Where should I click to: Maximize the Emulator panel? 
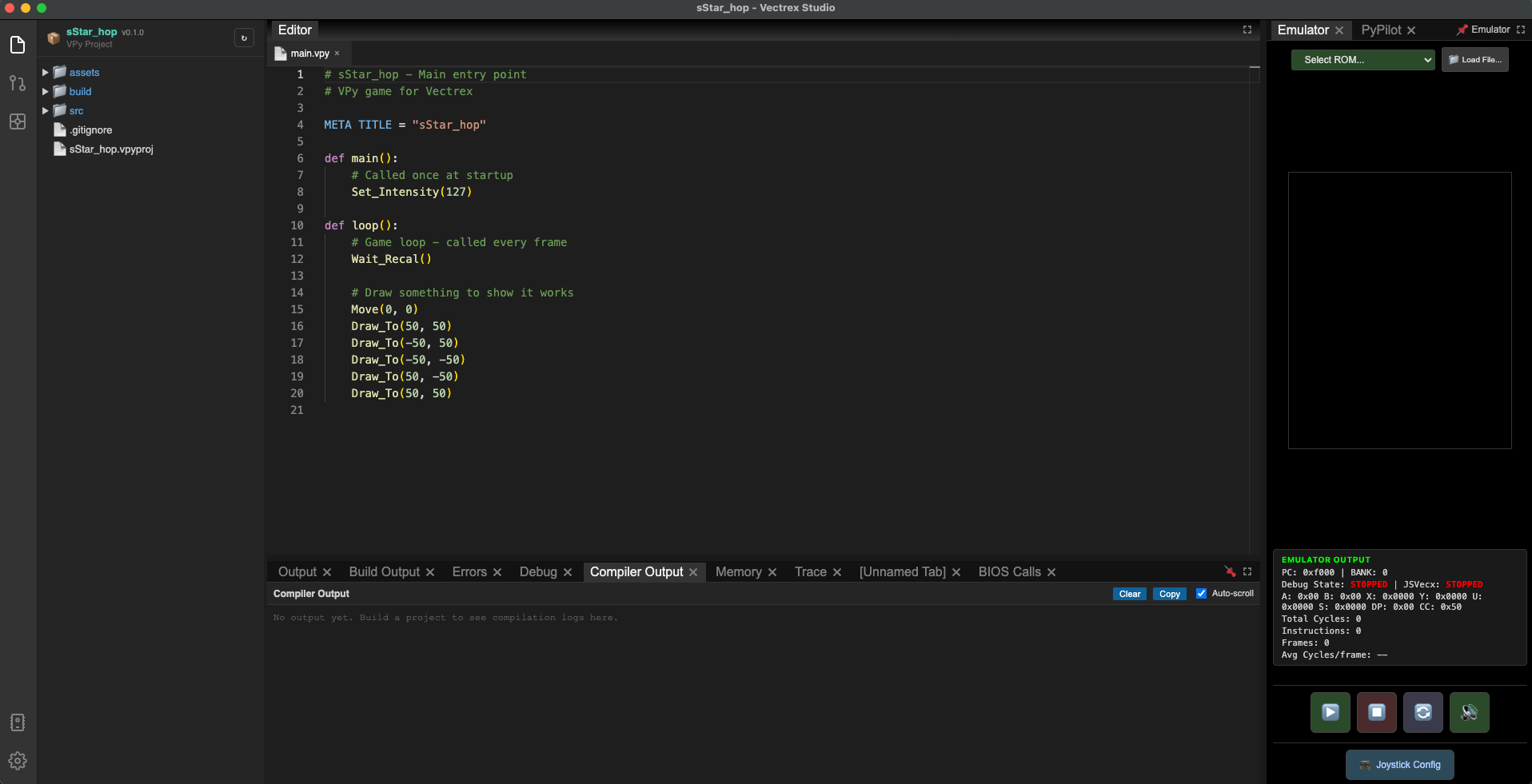click(1521, 30)
